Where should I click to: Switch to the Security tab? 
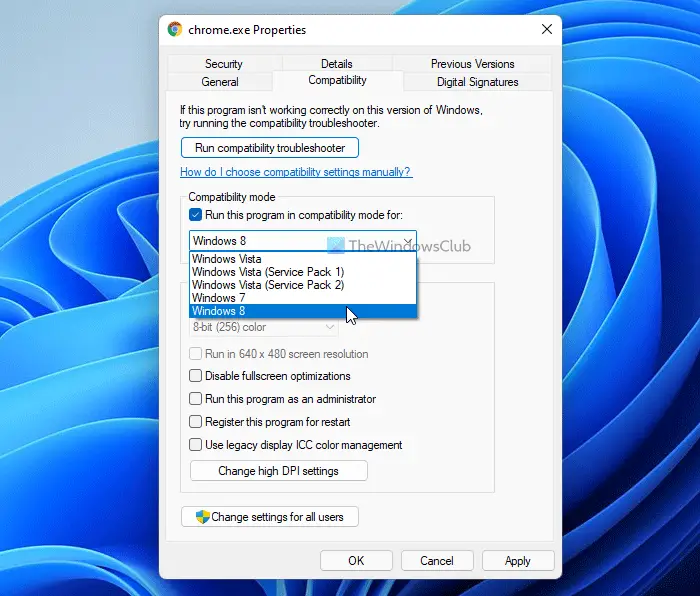(x=224, y=64)
